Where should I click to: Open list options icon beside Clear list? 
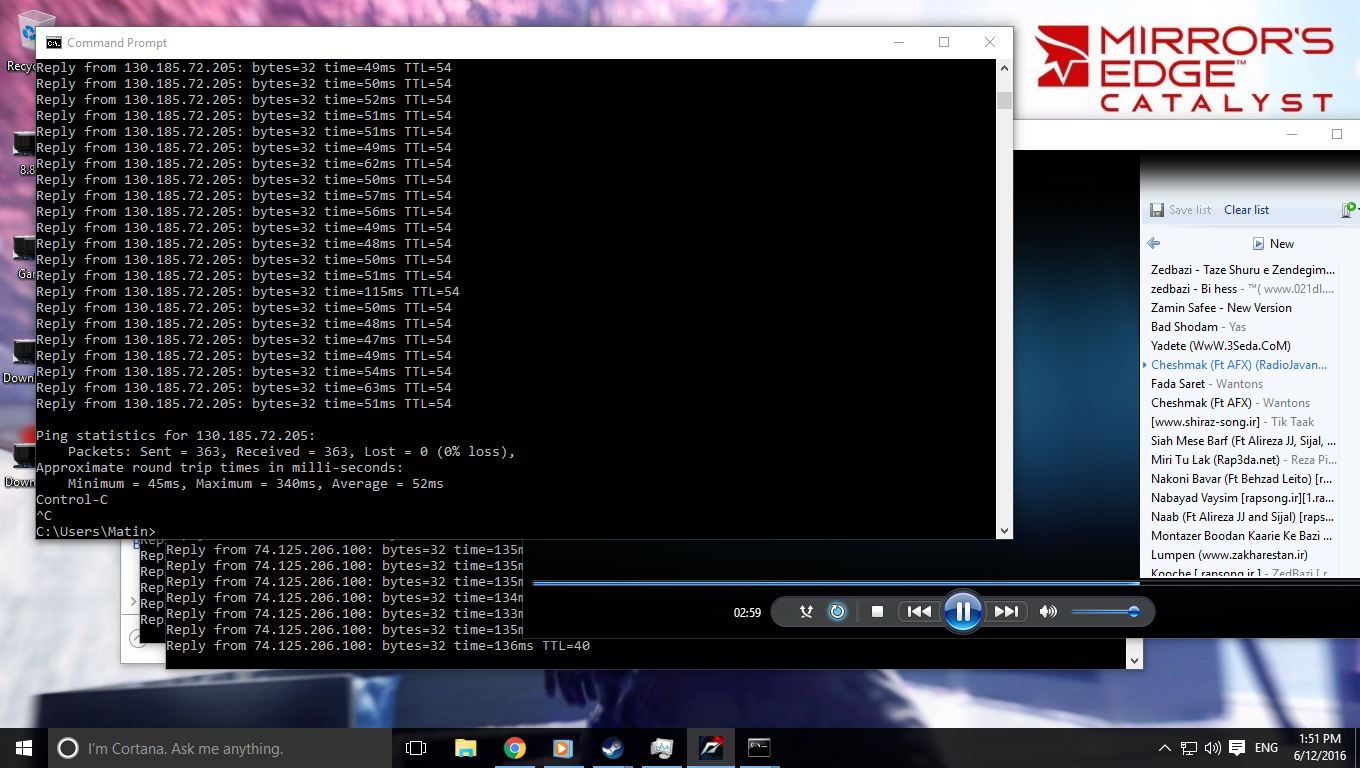point(1348,210)
